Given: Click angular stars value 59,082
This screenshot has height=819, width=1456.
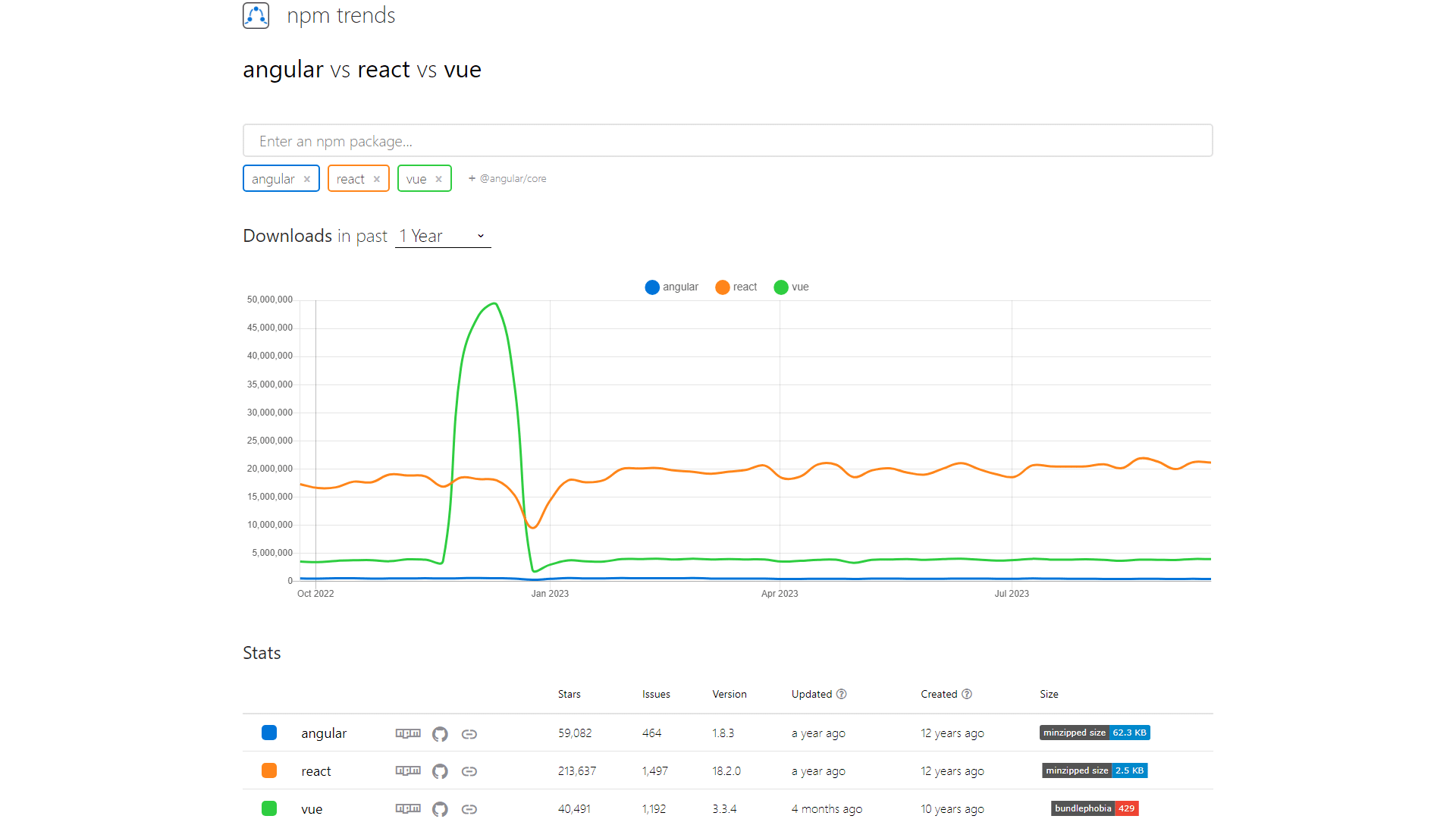Looking at the screenshot, I should [575, 733].
